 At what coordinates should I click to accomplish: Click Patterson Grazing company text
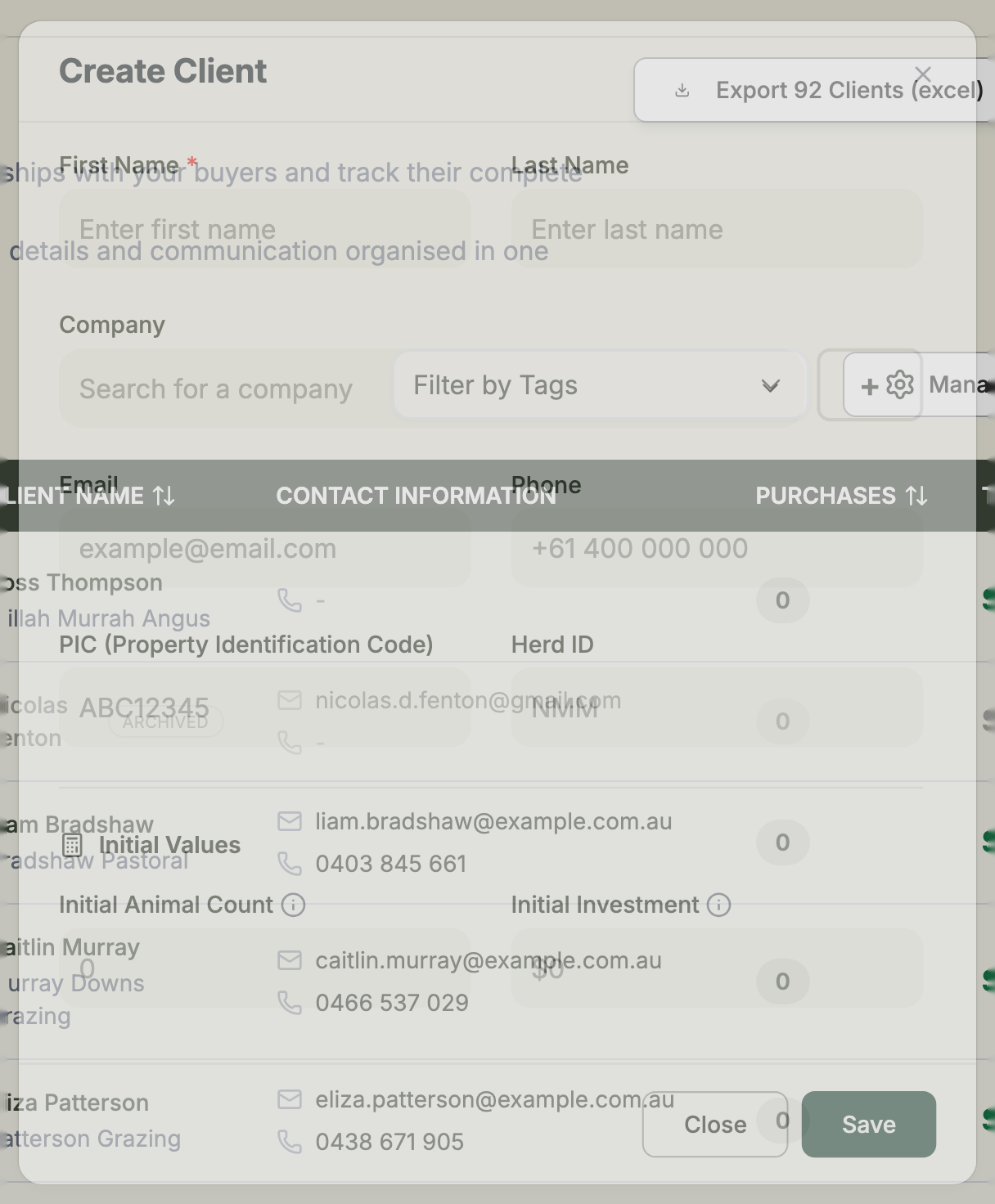click(91, 1139)
